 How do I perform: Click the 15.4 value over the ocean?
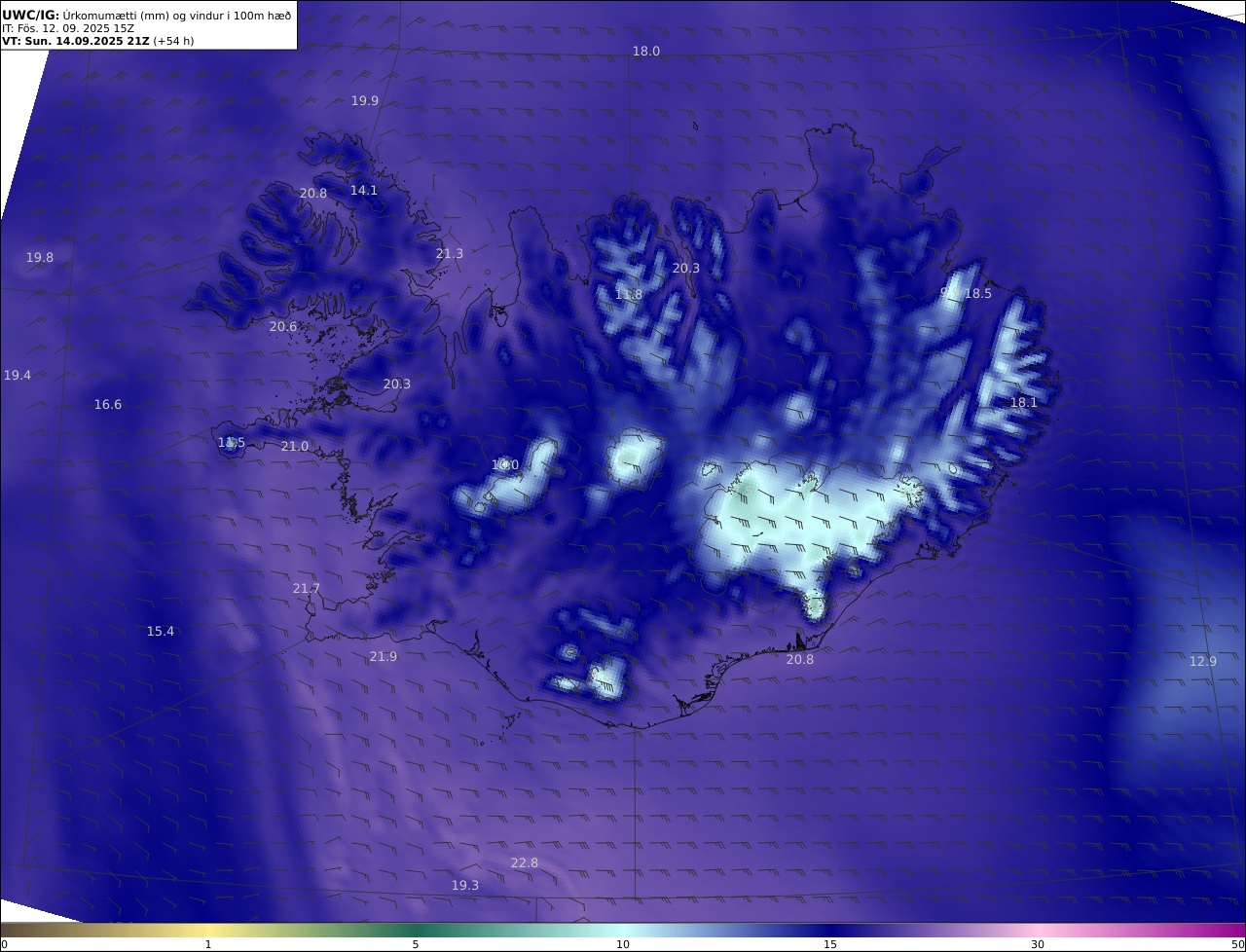(x=160, y=631)
